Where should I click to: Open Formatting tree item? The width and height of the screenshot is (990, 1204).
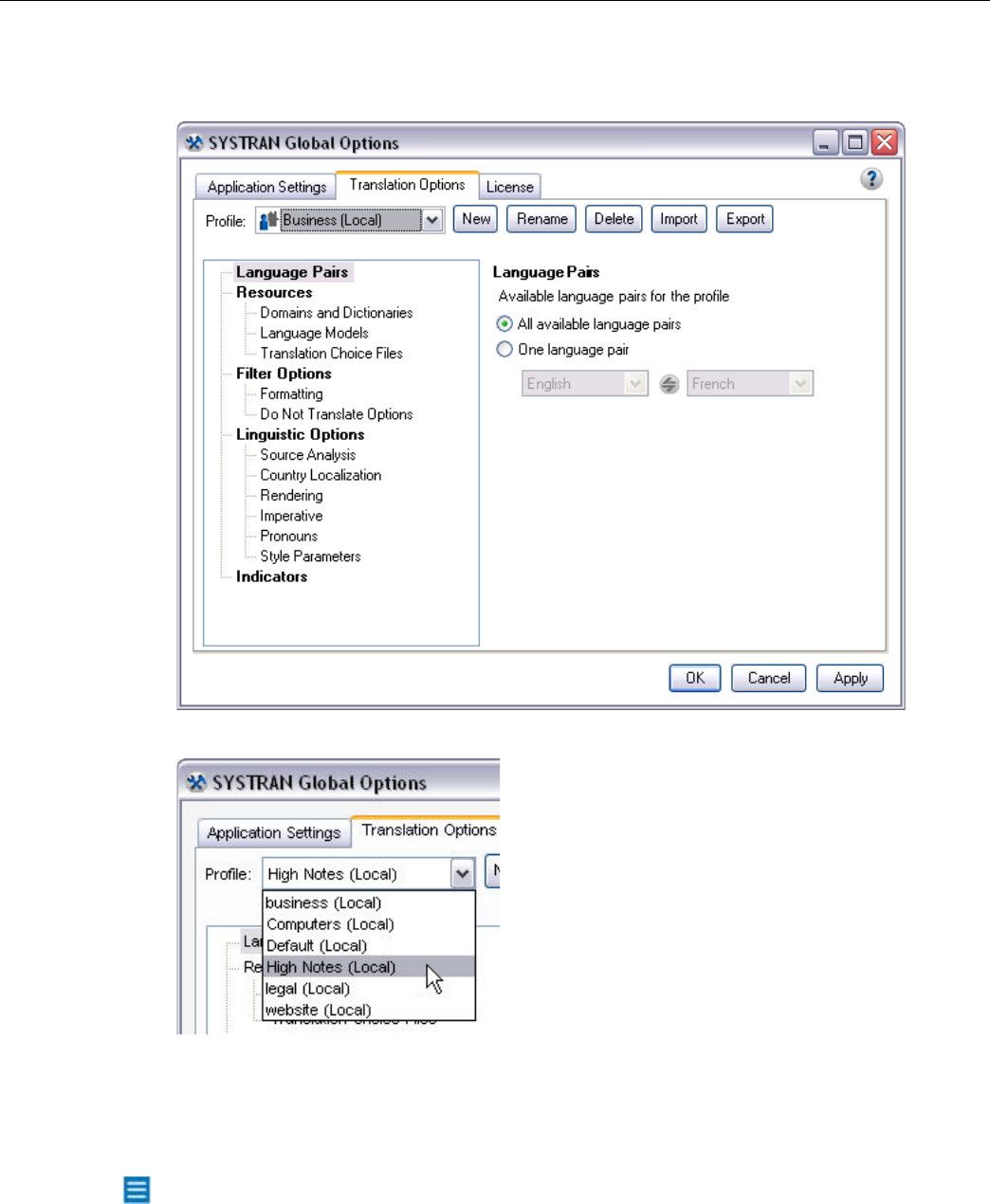[291, 393]
